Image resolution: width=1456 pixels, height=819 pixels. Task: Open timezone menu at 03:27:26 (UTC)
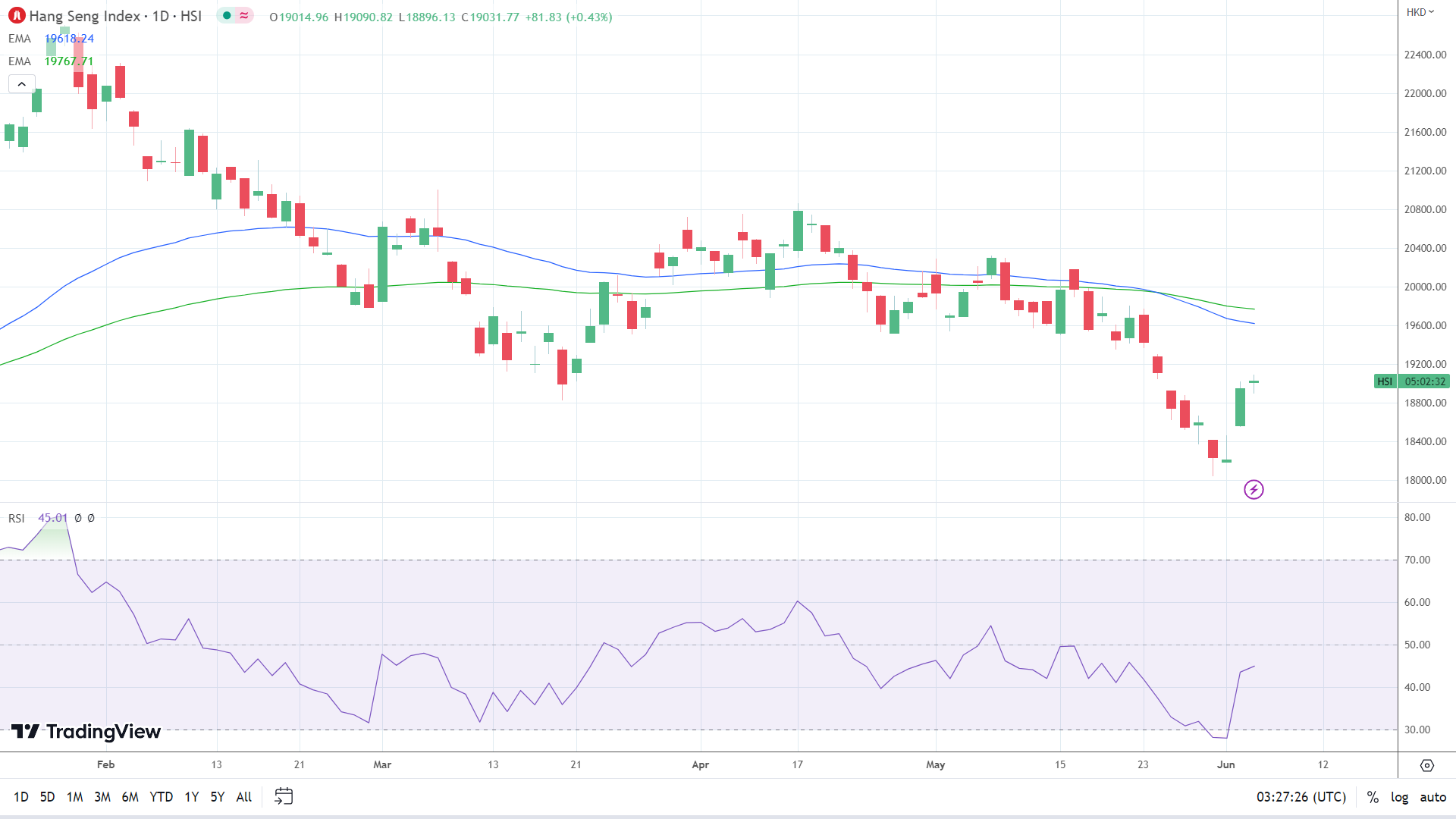pyautogui.click(x=1301, y=797)
